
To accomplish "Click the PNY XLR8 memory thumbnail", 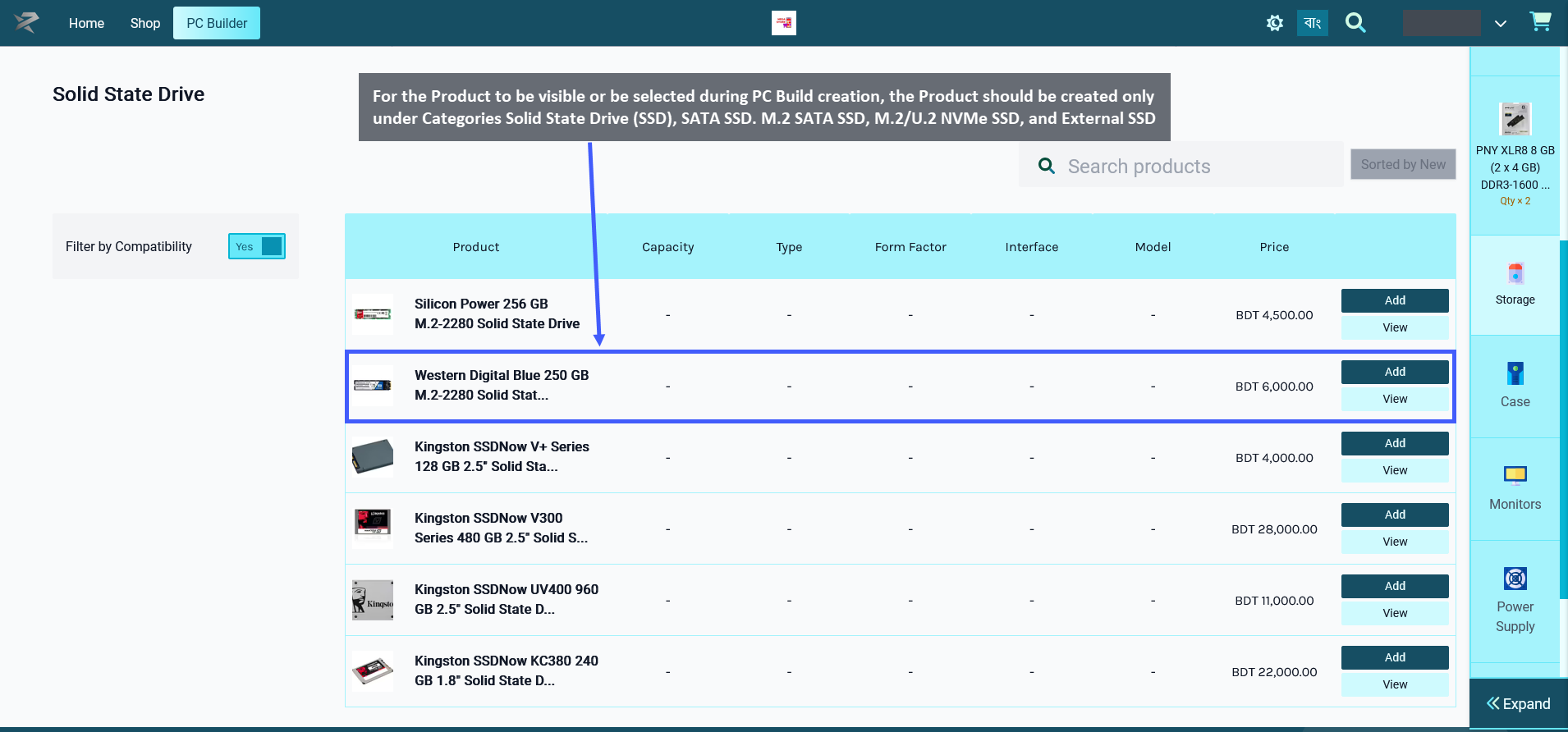I will pyautogui.click(x=1515, y=119).
